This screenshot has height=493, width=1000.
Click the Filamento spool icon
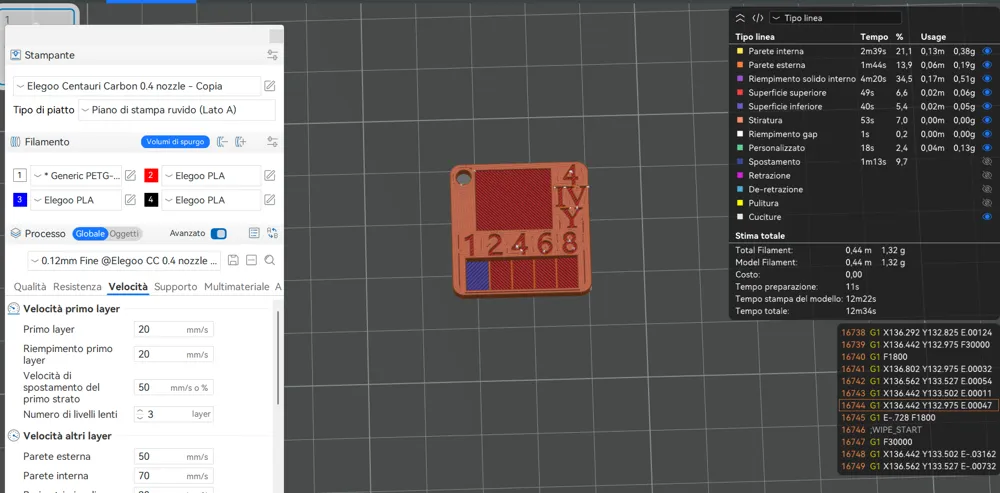click(x=16, y=142)
